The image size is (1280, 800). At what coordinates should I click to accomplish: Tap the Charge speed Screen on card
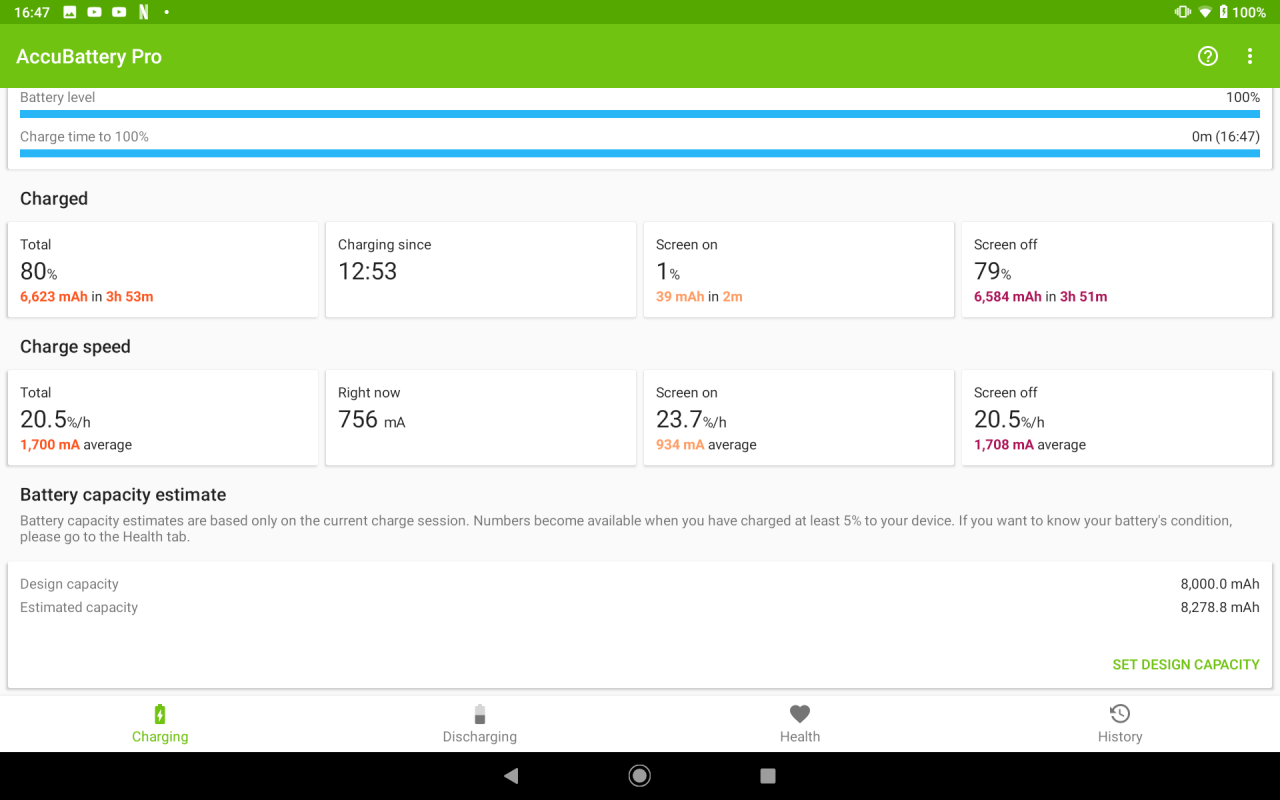tap(799, 418)
